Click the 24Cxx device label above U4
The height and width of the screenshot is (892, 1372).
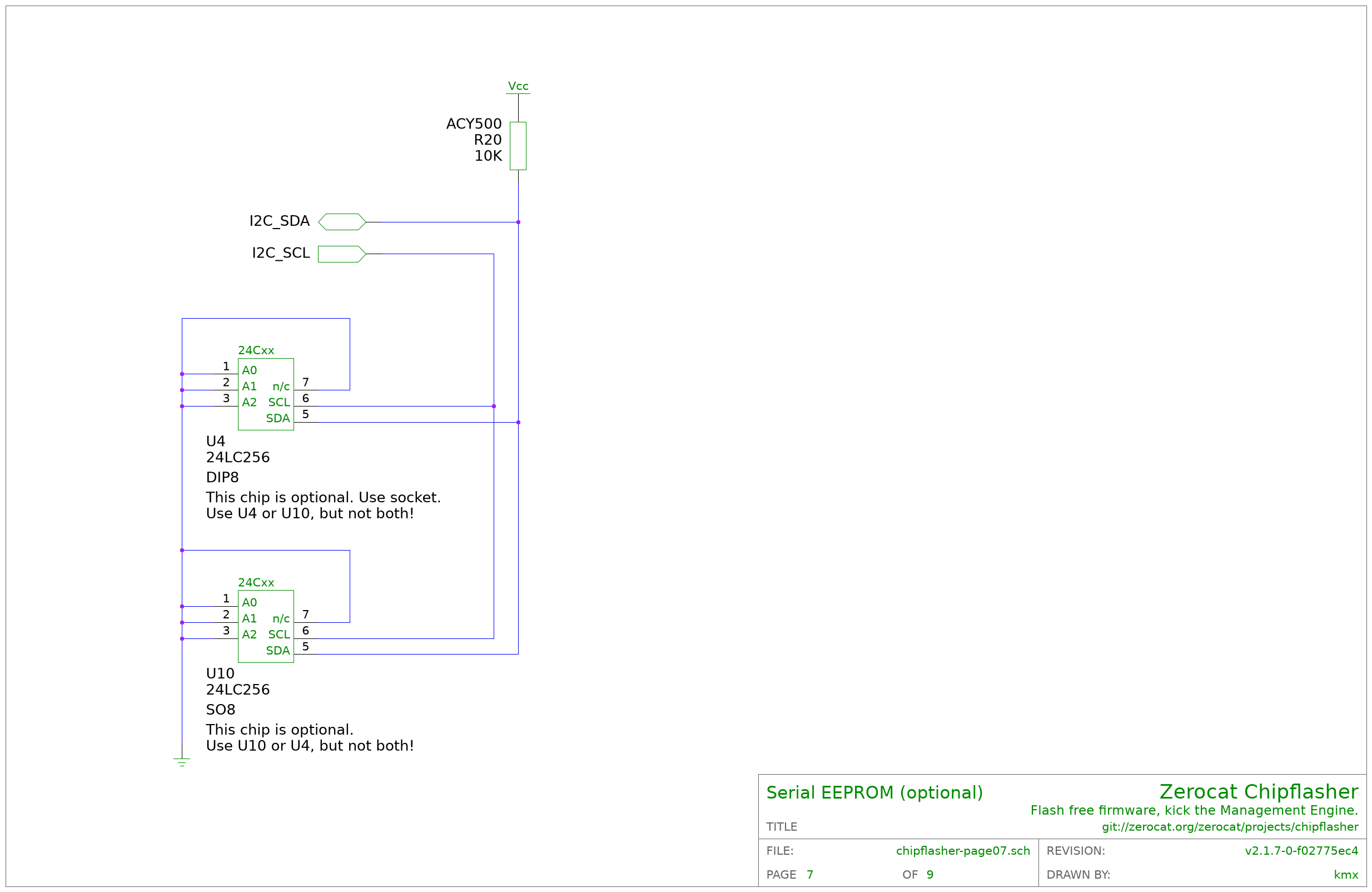pos(256,350)
